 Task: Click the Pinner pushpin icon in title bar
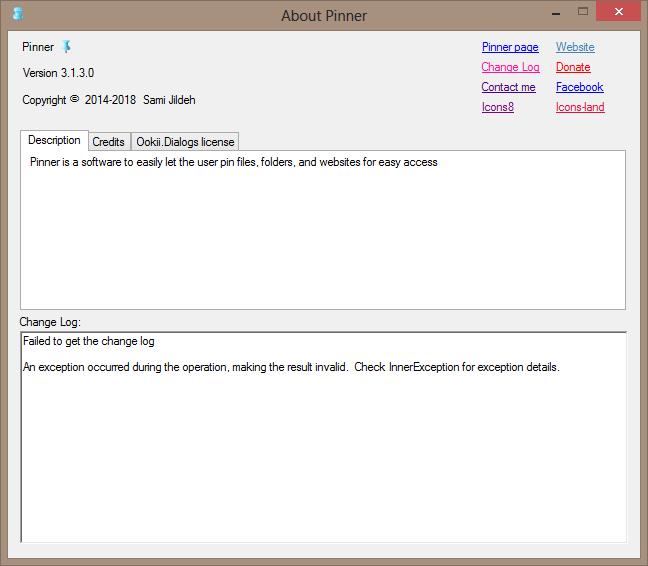(18, 14)
